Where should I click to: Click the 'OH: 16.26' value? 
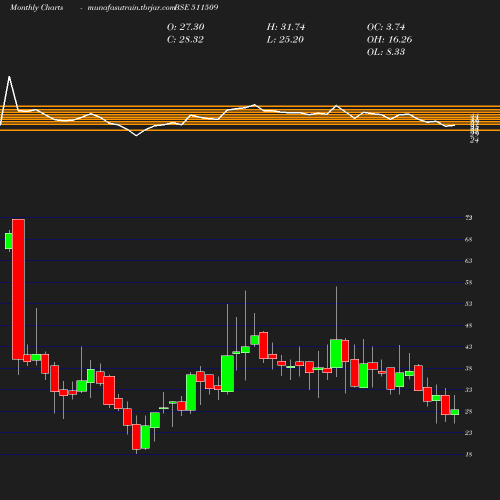point(389,39)
